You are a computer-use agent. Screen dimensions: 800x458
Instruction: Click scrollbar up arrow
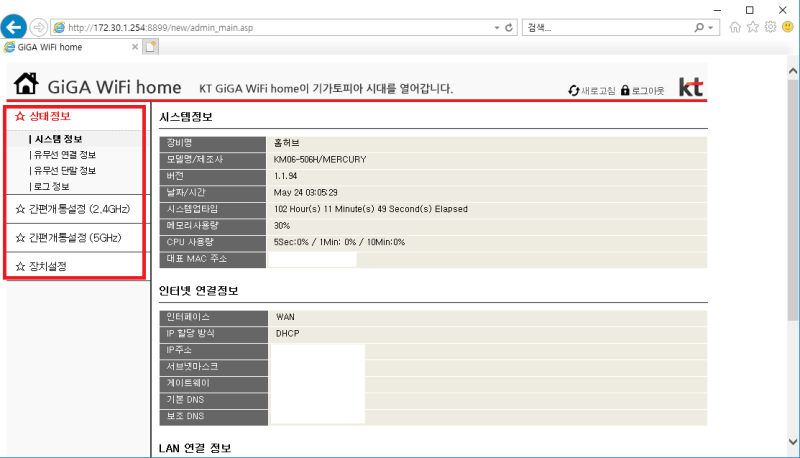(x=793, y=71)
